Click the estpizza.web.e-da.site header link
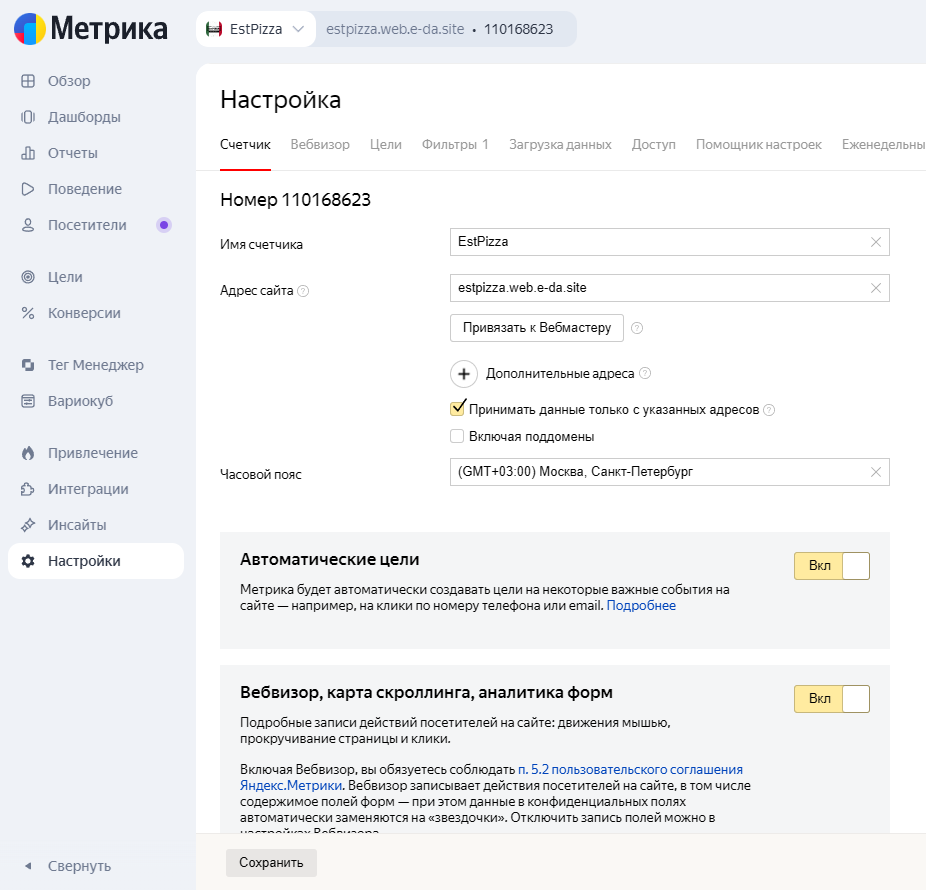926x890 pixels. (x=395, y=29)
